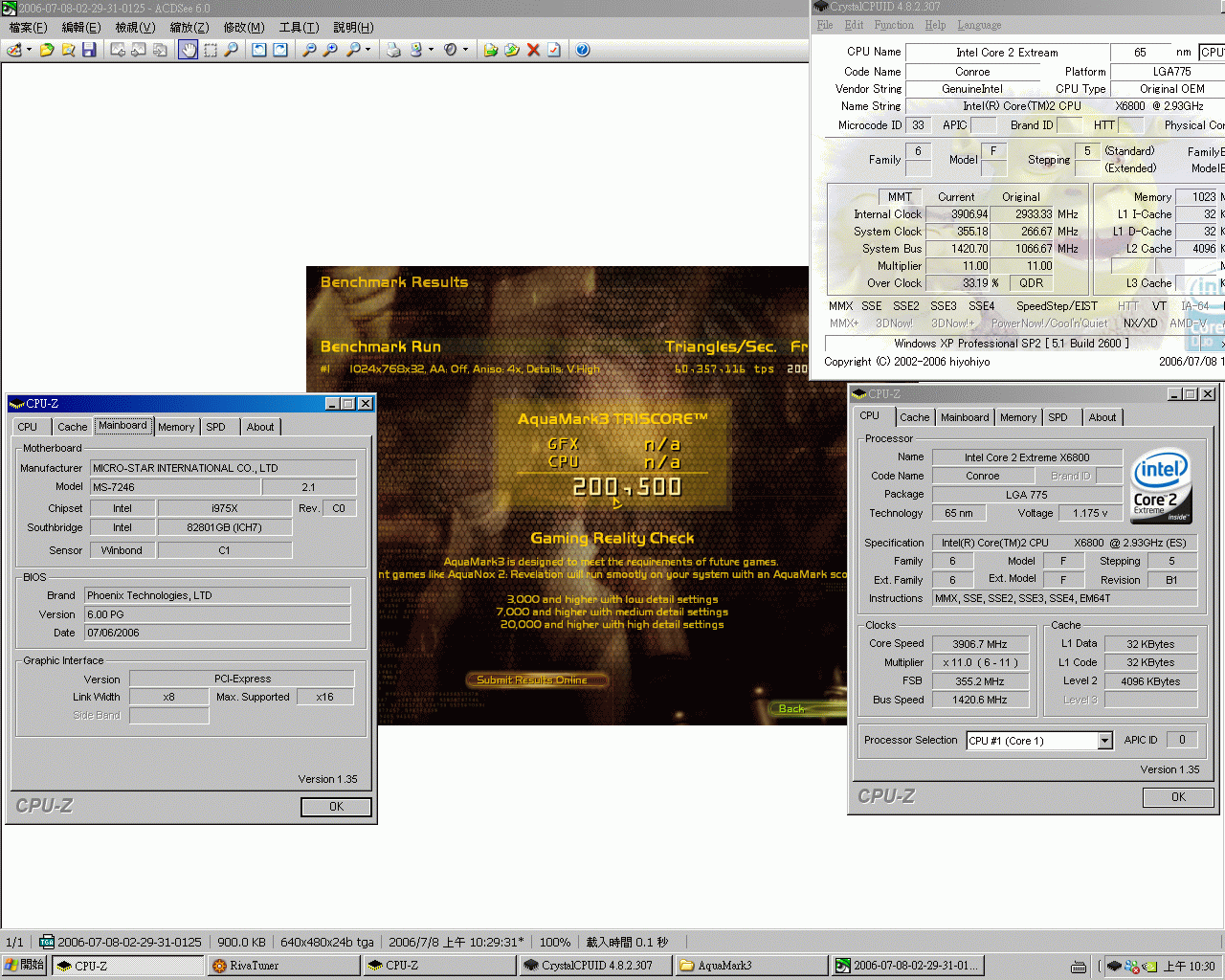Viewport: 1225px width, 980px height.
Task: Click the QDR box in CrystalCPUID
Action: [x=1032, y=283]
